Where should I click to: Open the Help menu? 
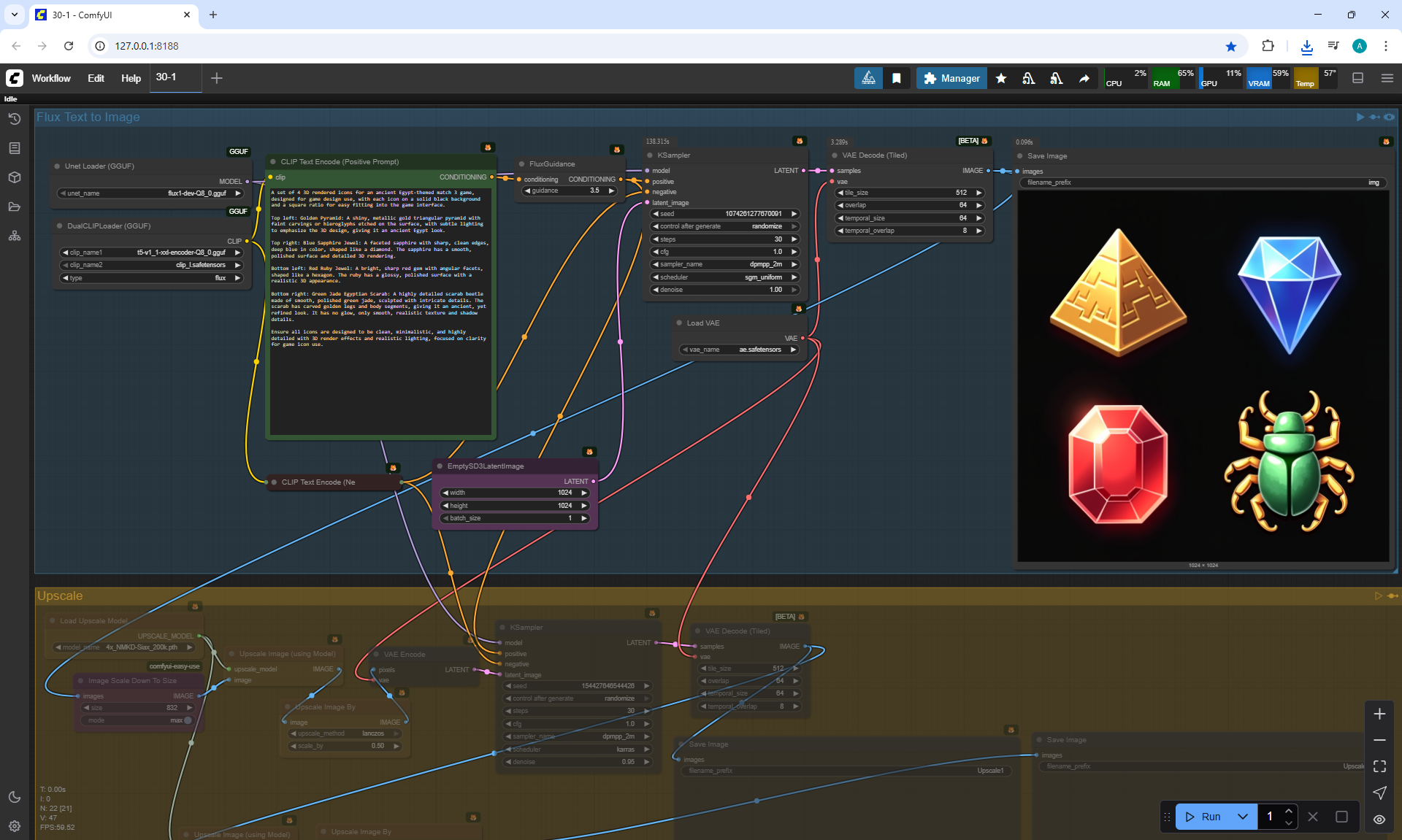click(x=131, y=78)
